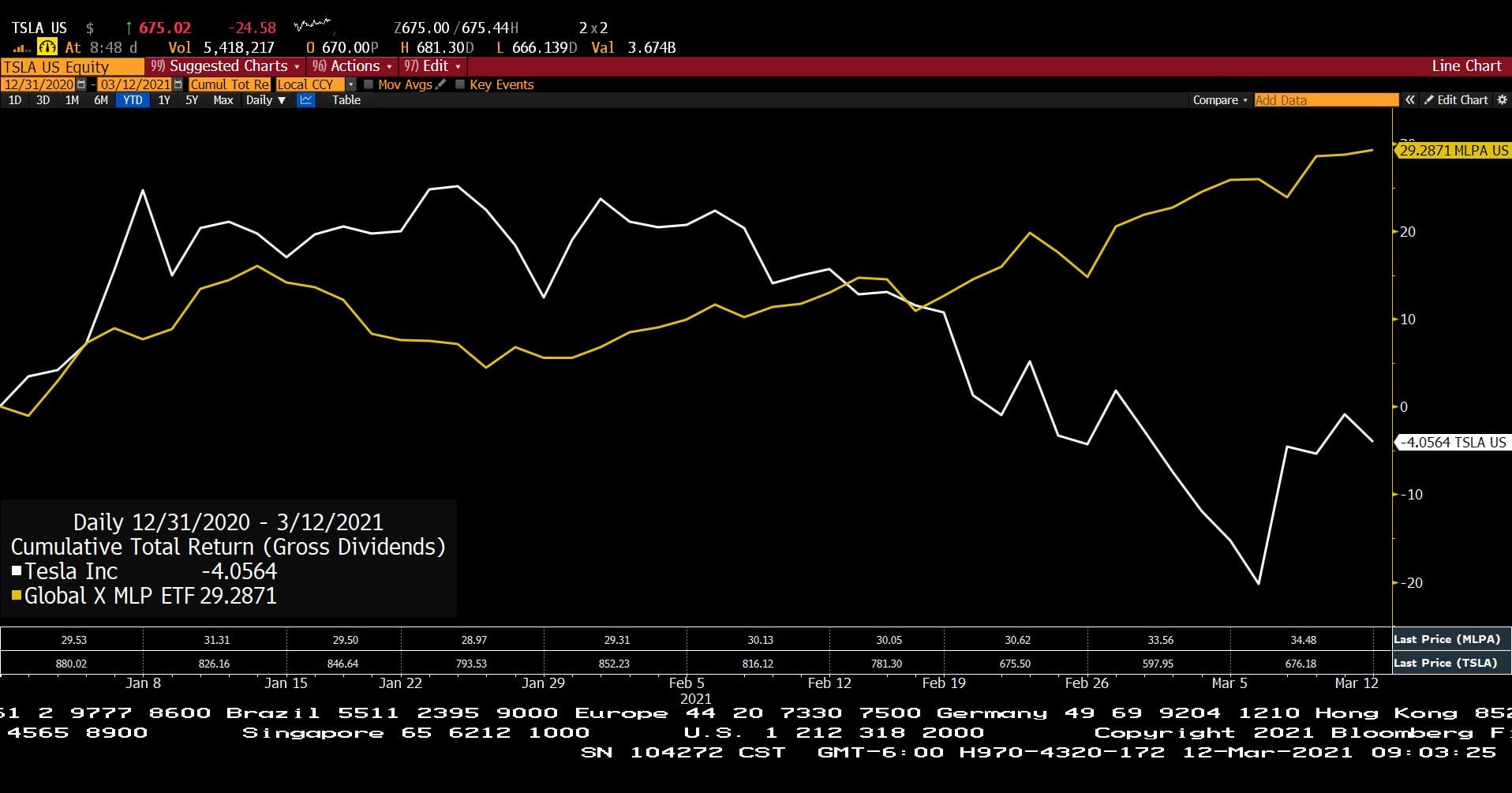
Task: Click the 880.02 TSLA price cell
Action: tap(72, 664)
